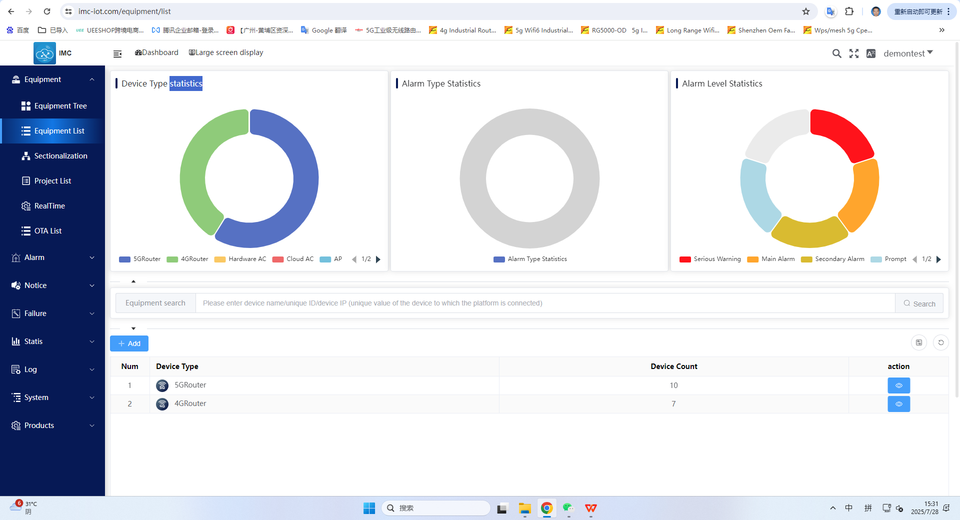Screen dimensions: 960x520
Task: Toggle Main Alarm legend item
Action: [x=771, y=259]
